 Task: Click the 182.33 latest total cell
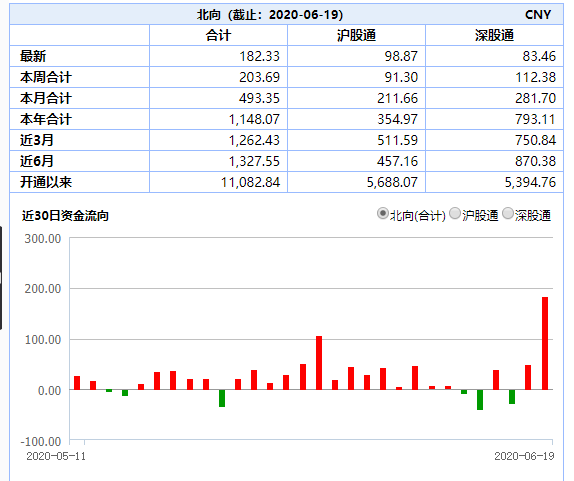[x=260, y=56]
